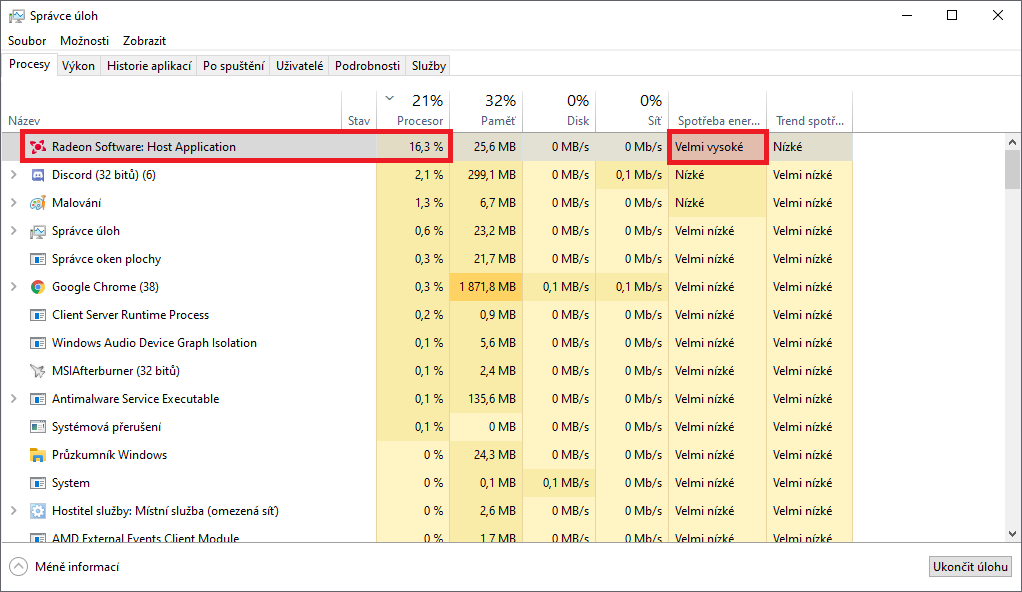Expand the Discord process group
This screenshot has height=592, width=1022.
click(x=13, y=175)
